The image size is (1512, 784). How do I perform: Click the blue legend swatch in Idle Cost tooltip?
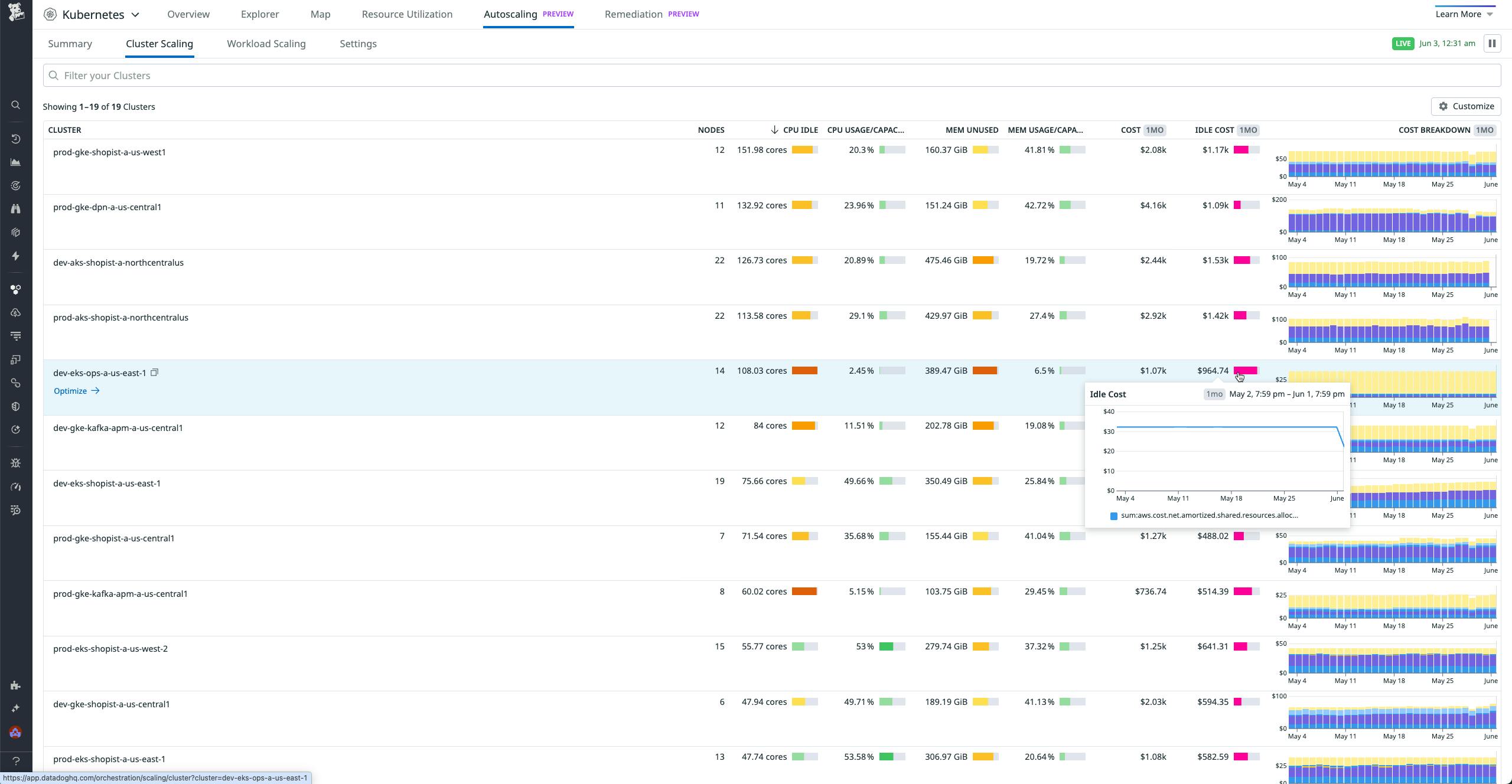(1113, 515)
